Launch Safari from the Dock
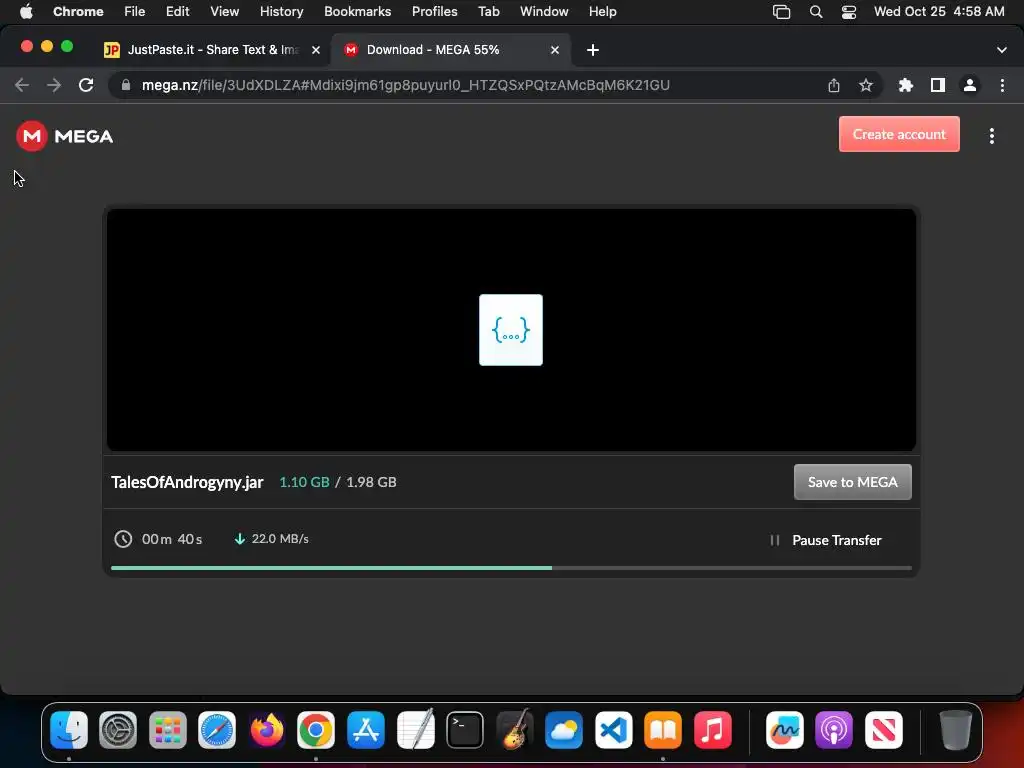1024x768 pixels. [217, 729]
